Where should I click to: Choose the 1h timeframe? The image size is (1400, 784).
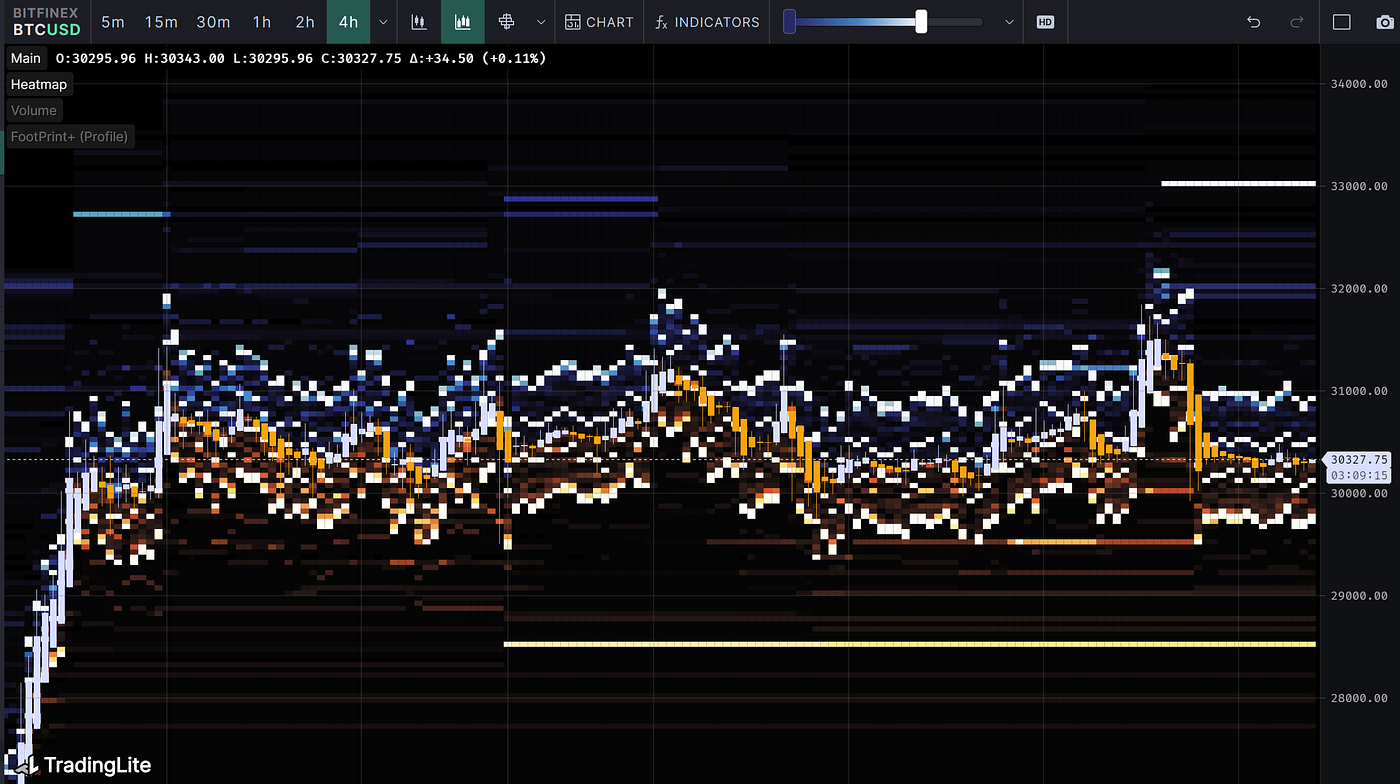[262, 21]
